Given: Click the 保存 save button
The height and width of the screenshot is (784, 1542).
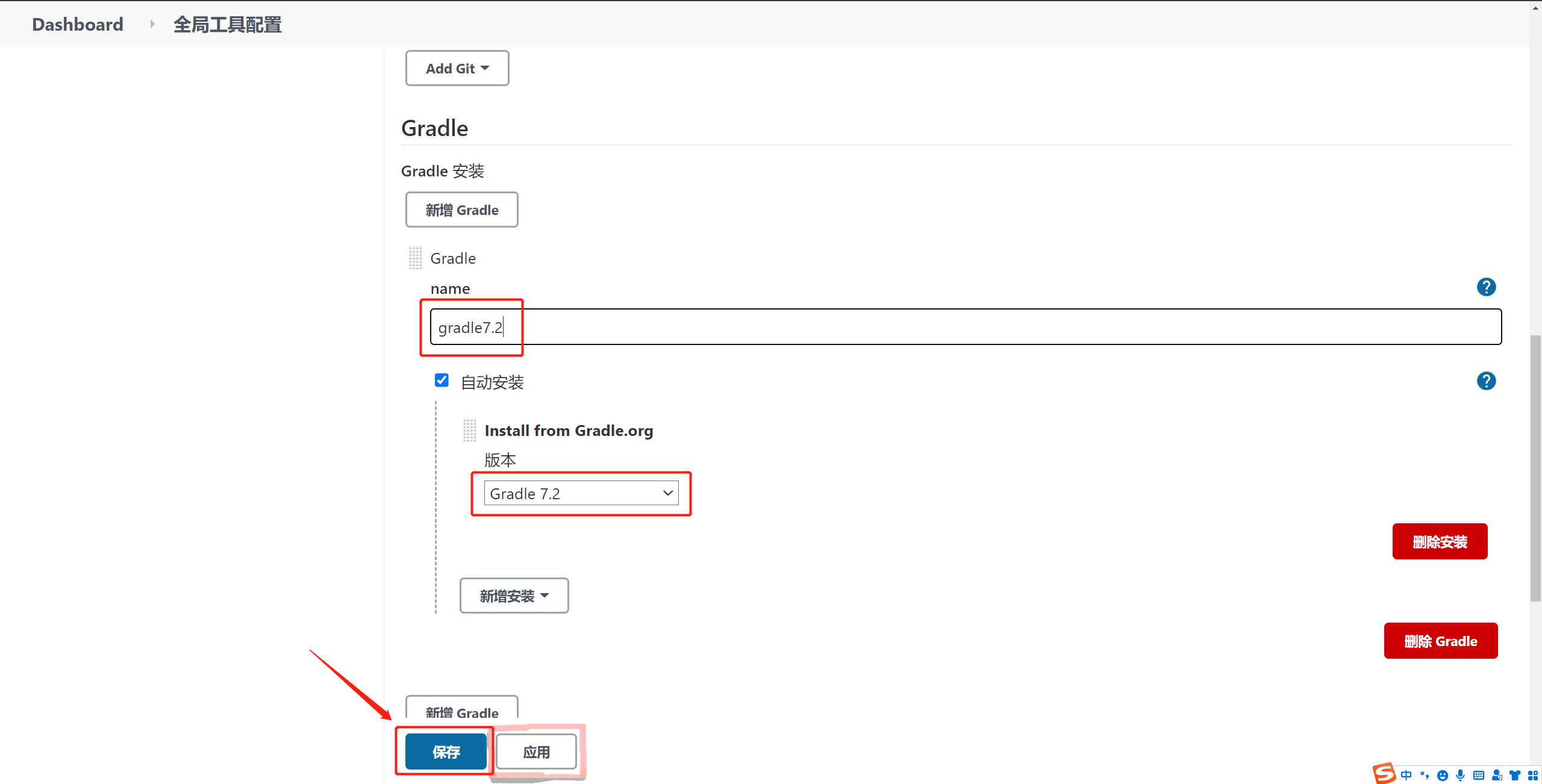Looking at the screenshot, I should point(446,752).
